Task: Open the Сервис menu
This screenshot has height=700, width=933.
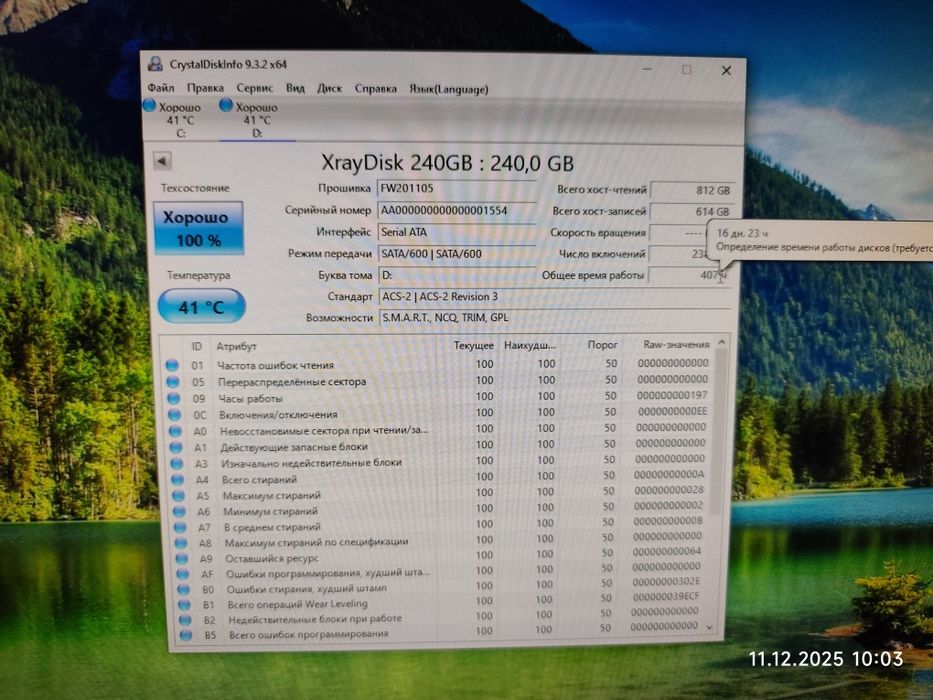Action: (x=255, y=88)
